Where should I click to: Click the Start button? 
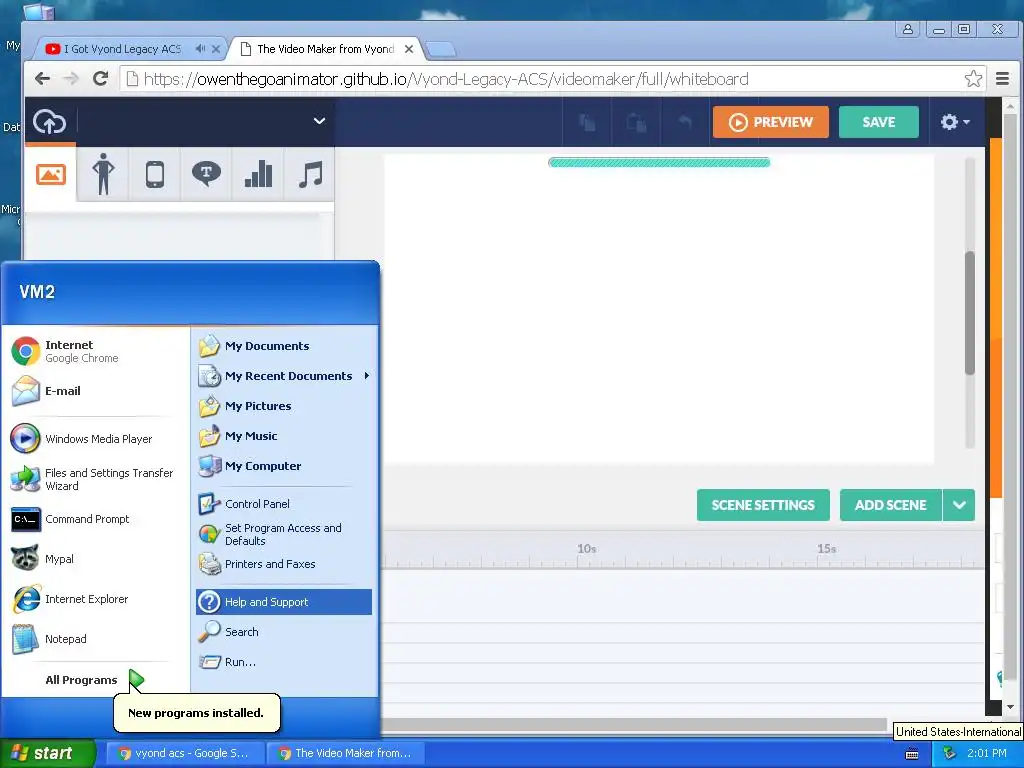click(48, 753)
